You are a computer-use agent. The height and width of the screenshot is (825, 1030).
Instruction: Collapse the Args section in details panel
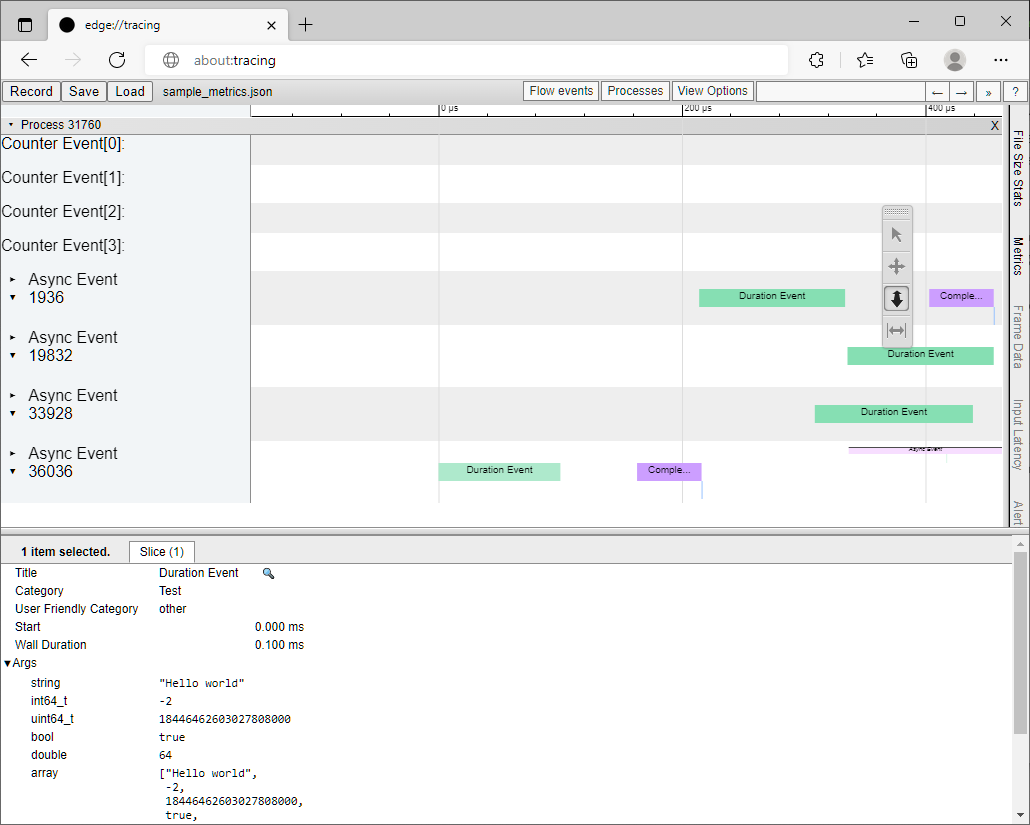pyautogui.click(x=8, y=663)
